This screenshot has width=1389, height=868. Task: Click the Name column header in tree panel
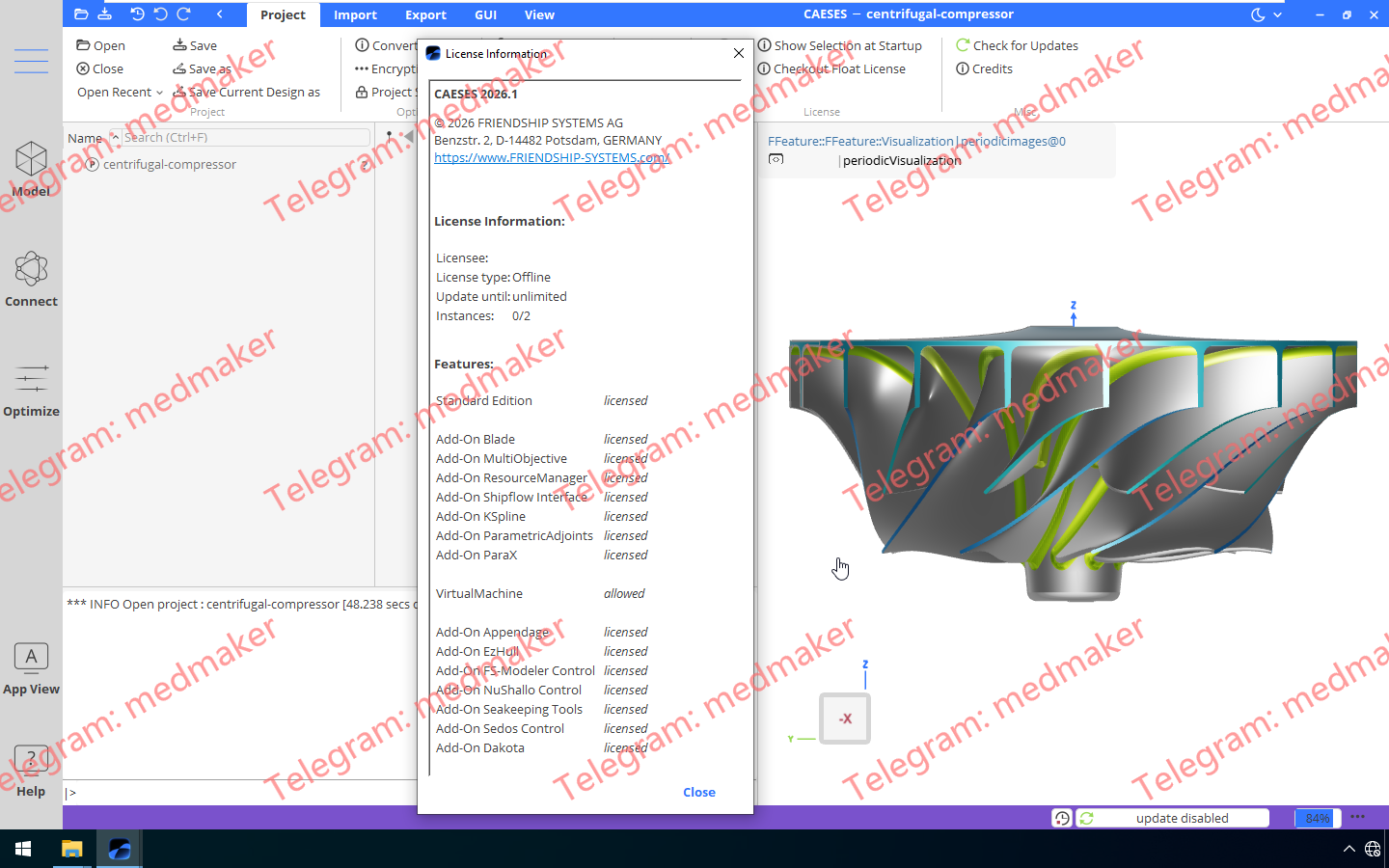(85, 138)
